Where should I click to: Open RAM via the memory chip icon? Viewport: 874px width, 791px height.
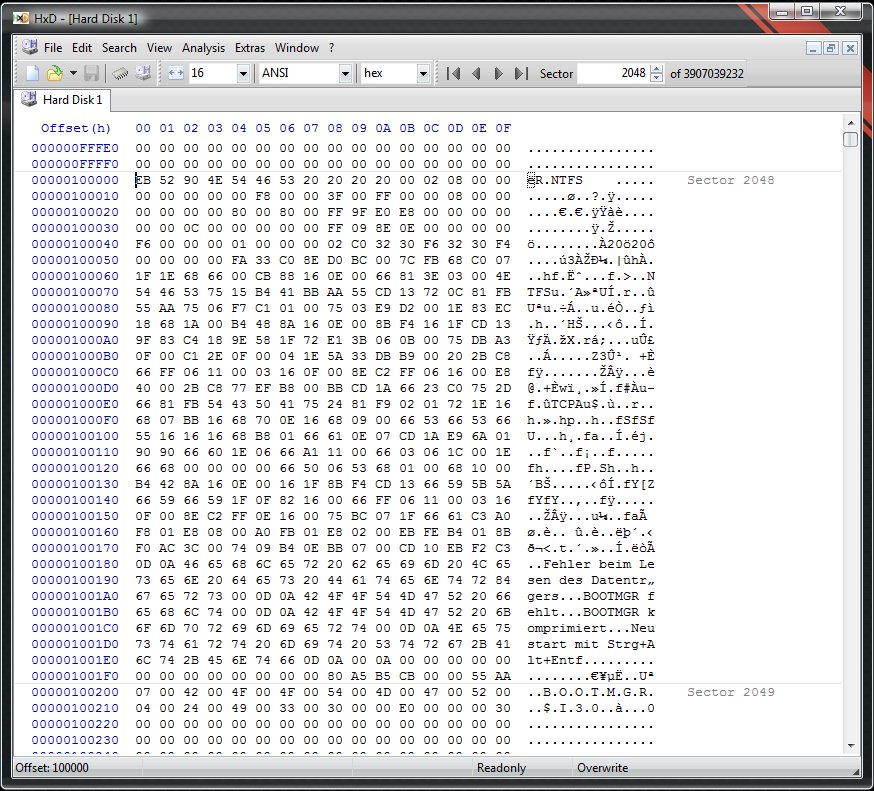tap(120, 73)
